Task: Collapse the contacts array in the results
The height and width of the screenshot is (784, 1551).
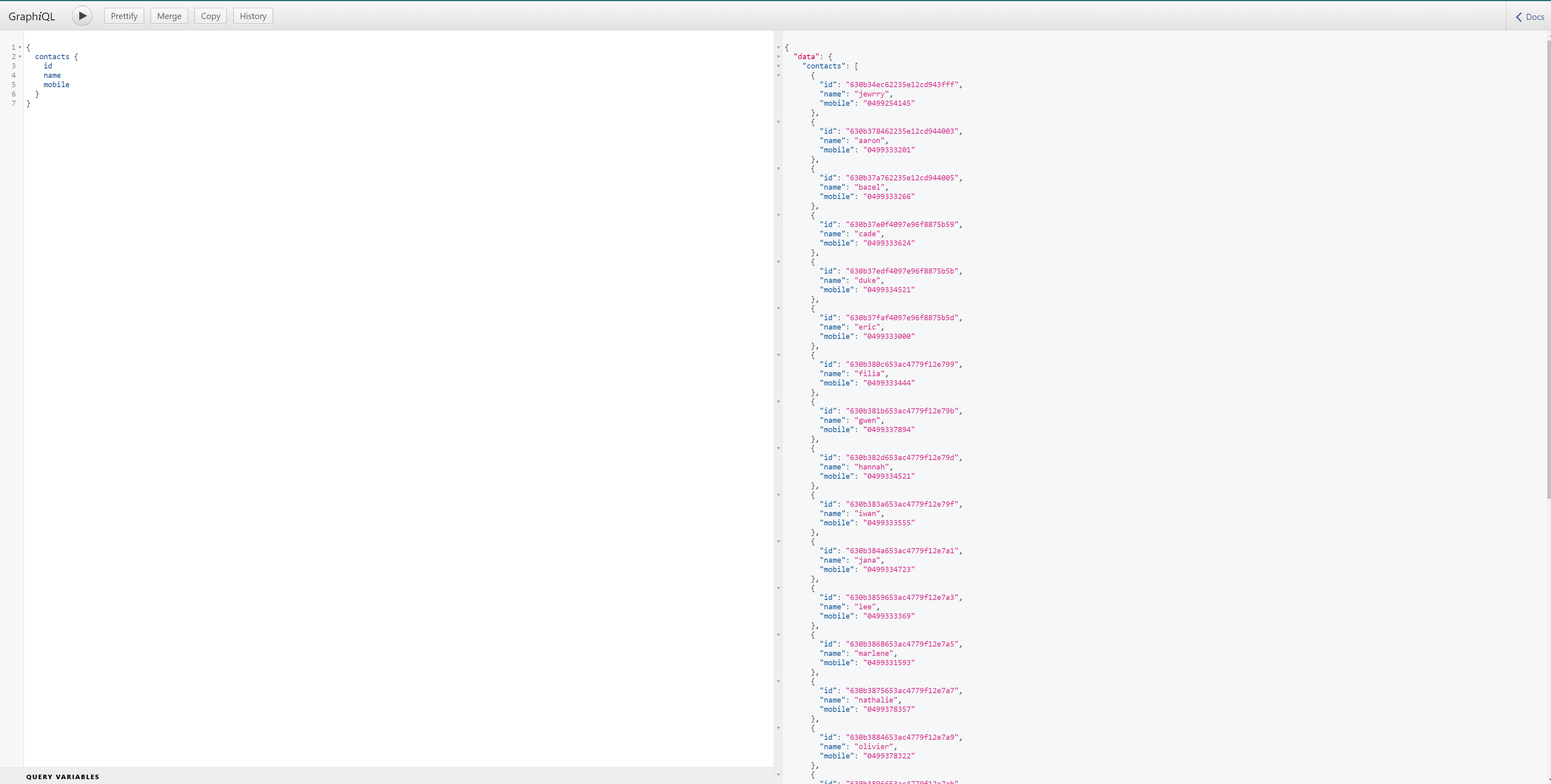Action: pyautogui.click(x=778, y=66)
